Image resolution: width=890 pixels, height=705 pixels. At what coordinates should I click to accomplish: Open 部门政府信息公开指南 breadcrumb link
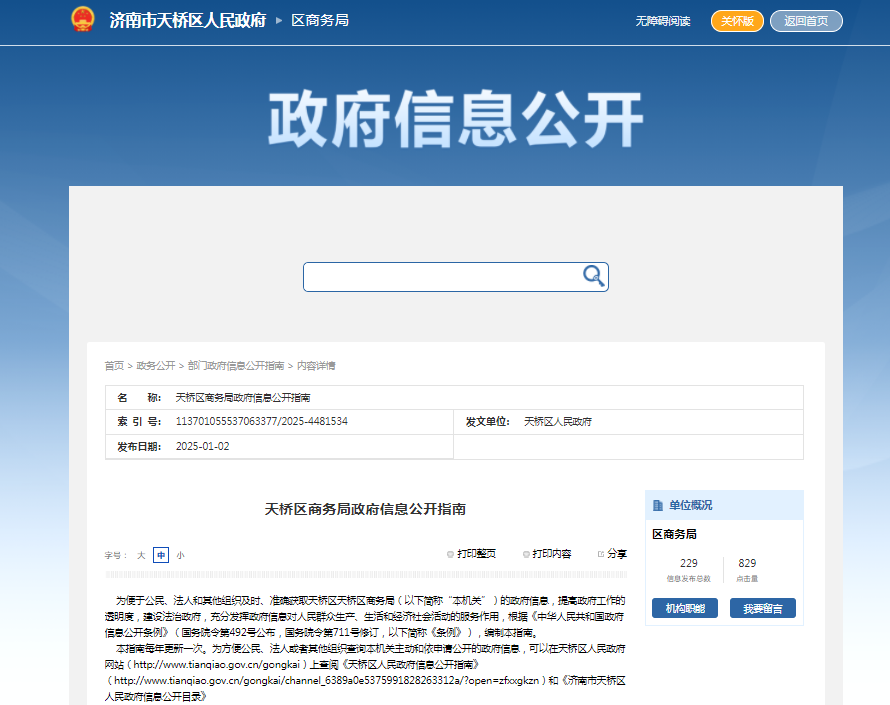point(235,366)
